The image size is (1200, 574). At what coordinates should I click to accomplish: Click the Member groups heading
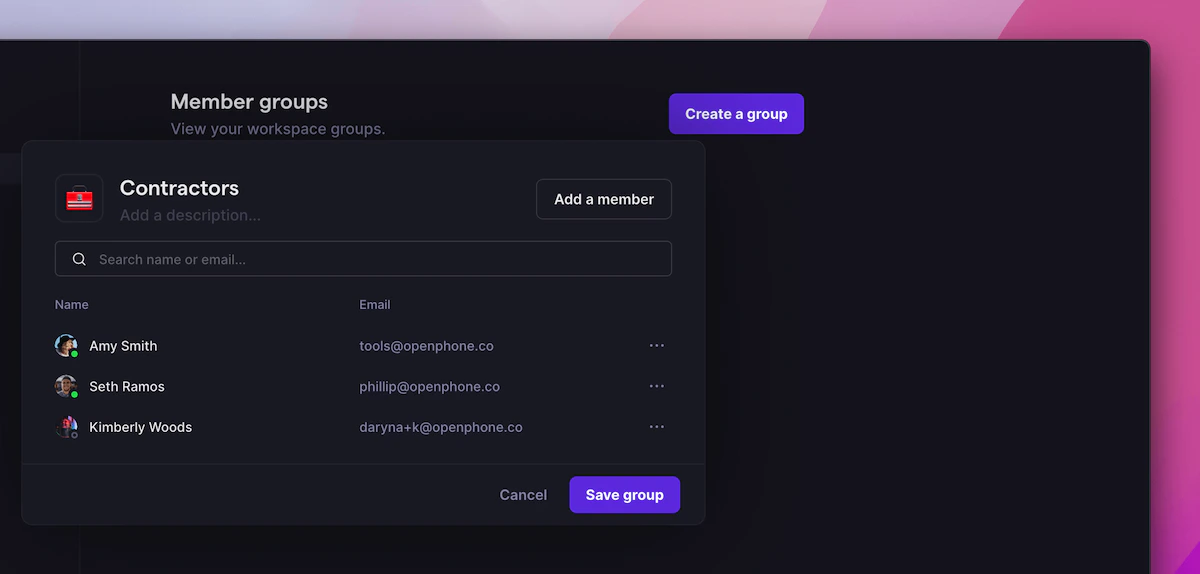[249, 102]
